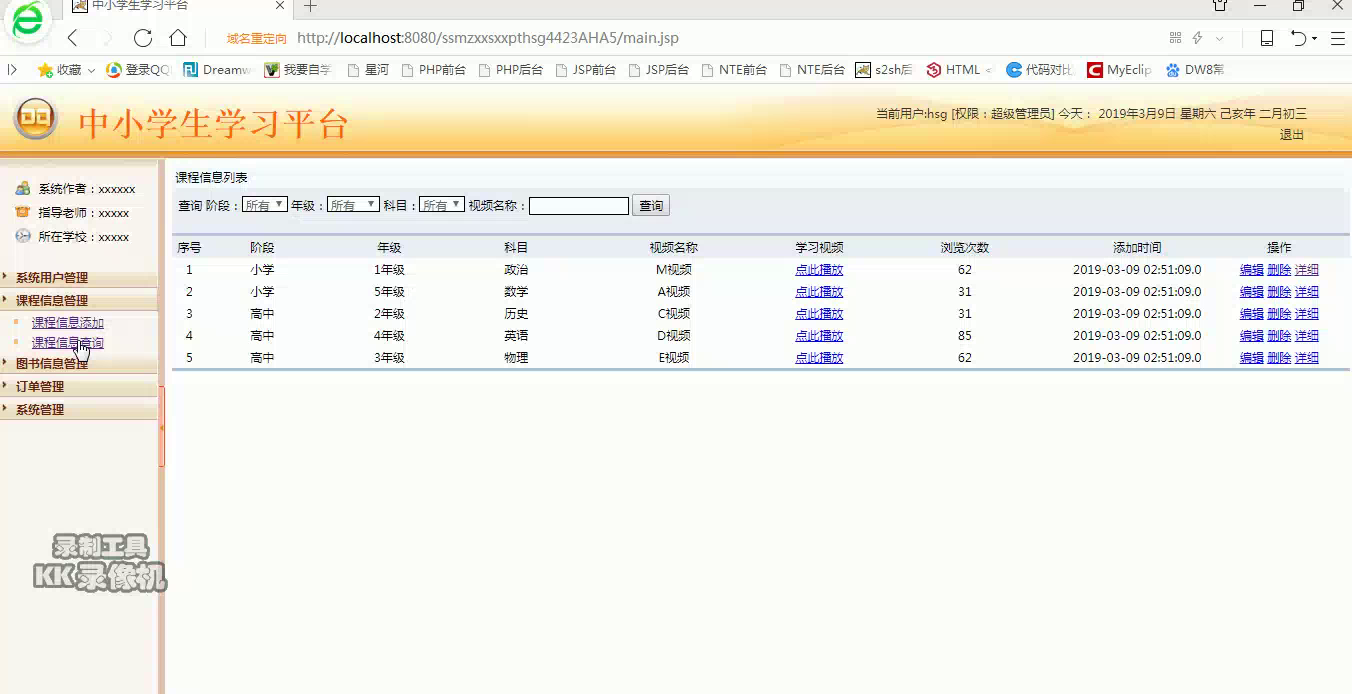View E视频 details via 详细
Viewport: 1352px width, 694px height.
tap(1306, 358)
